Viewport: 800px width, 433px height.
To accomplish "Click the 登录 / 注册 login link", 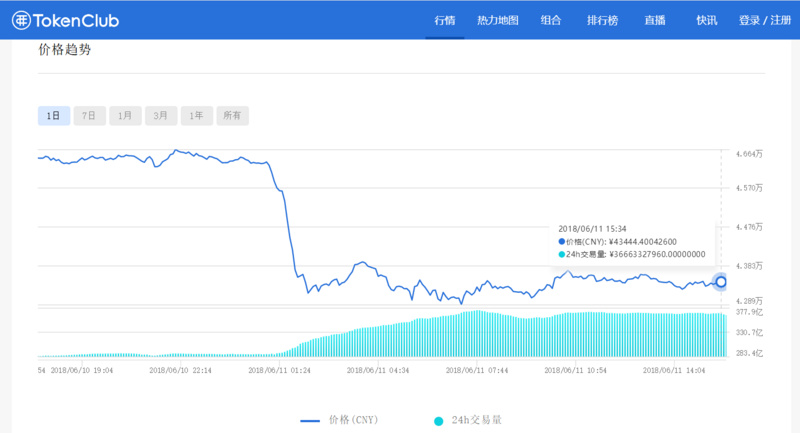I will (766, 21).
